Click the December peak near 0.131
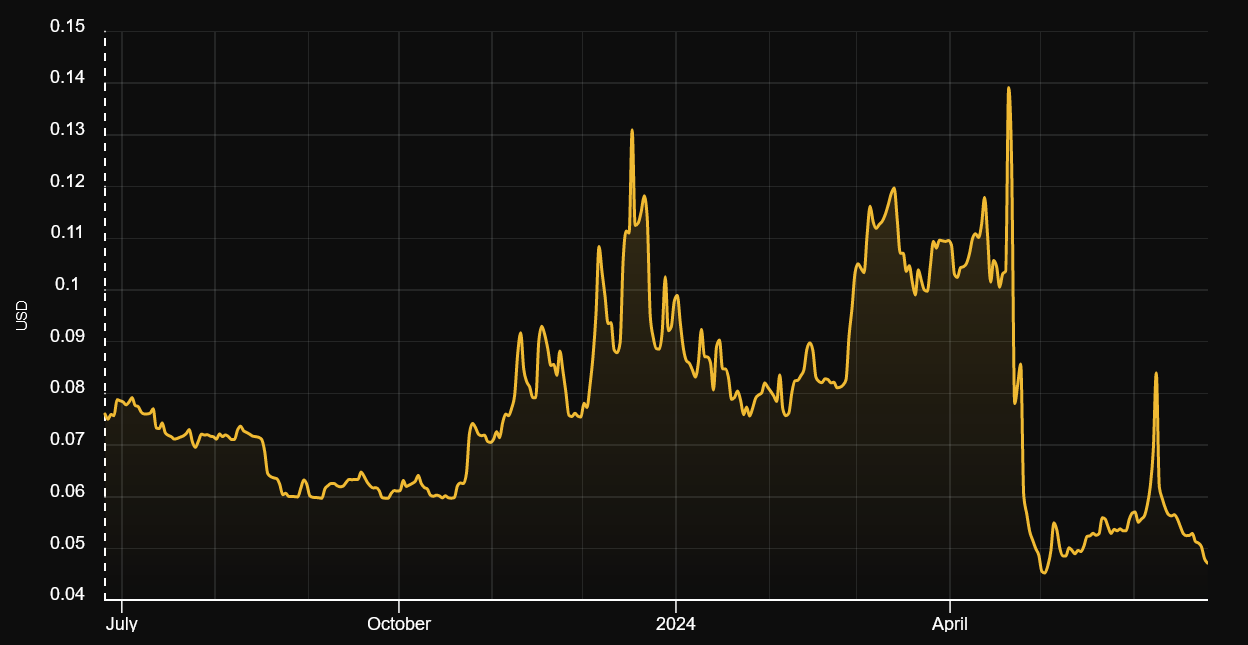Image resolution: width=1248 pixels, height=645 pixels. pyautogui.click(x=632, y=130)
